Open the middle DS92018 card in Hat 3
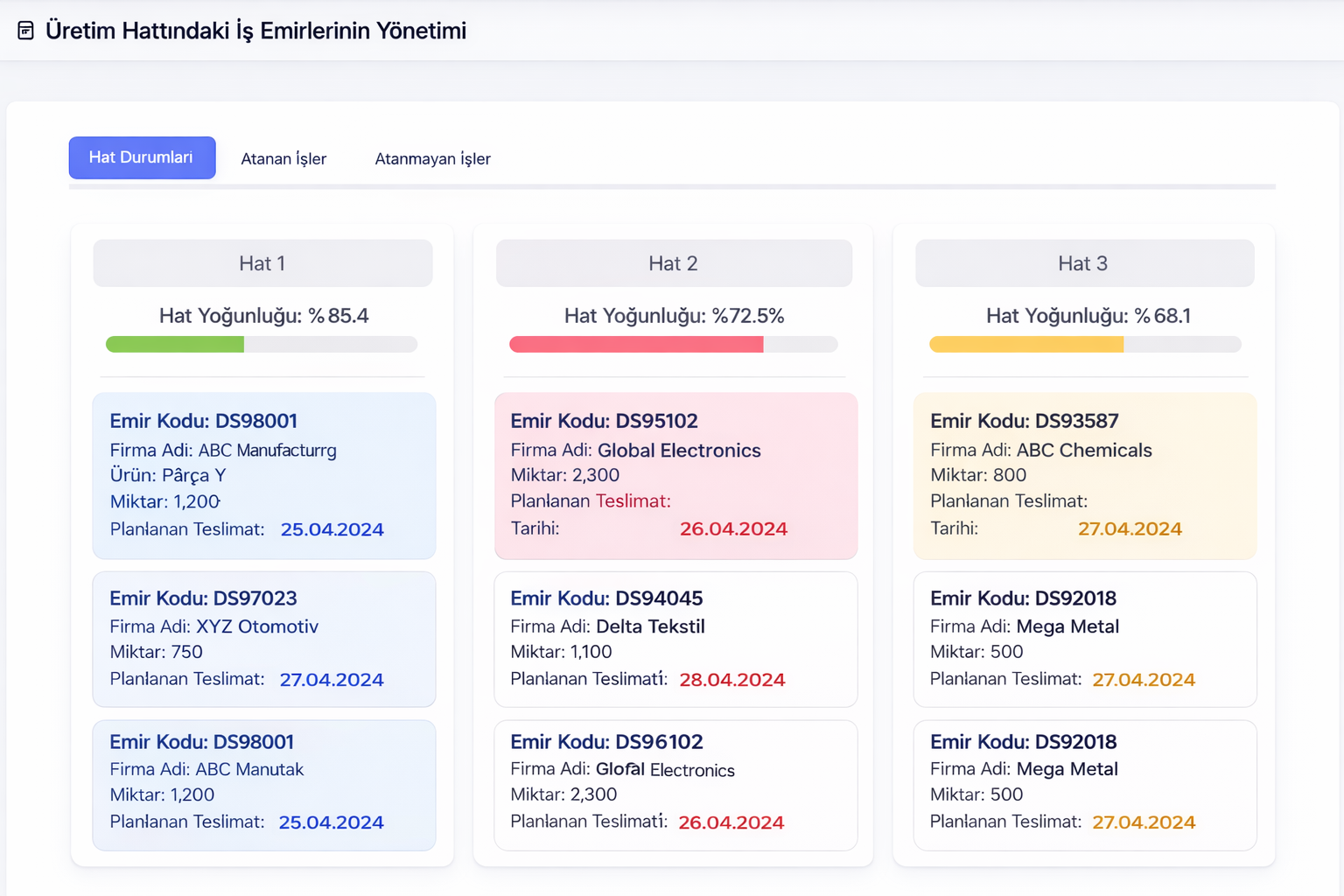This screenshot has height=896, width=1344. (x=1084, y=639)
